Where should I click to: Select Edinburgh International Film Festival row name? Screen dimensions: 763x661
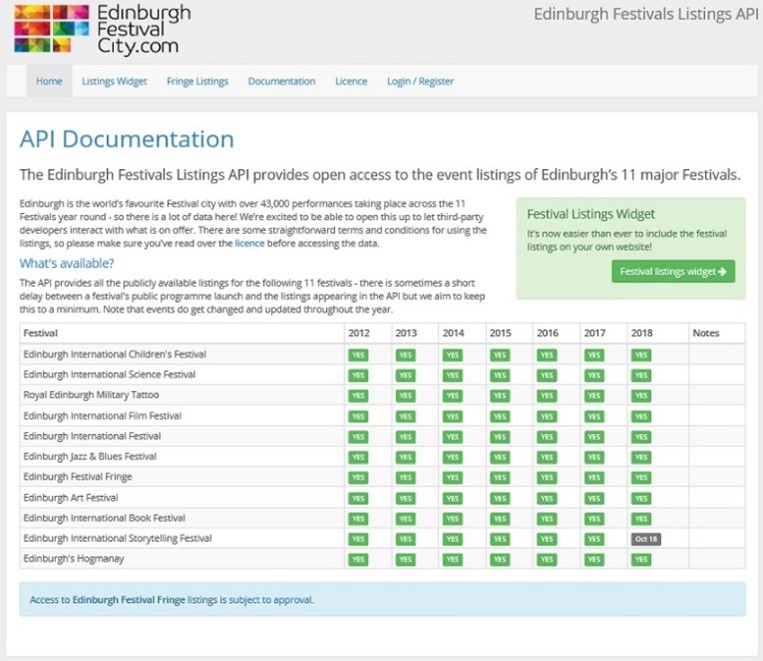[102, 416]
